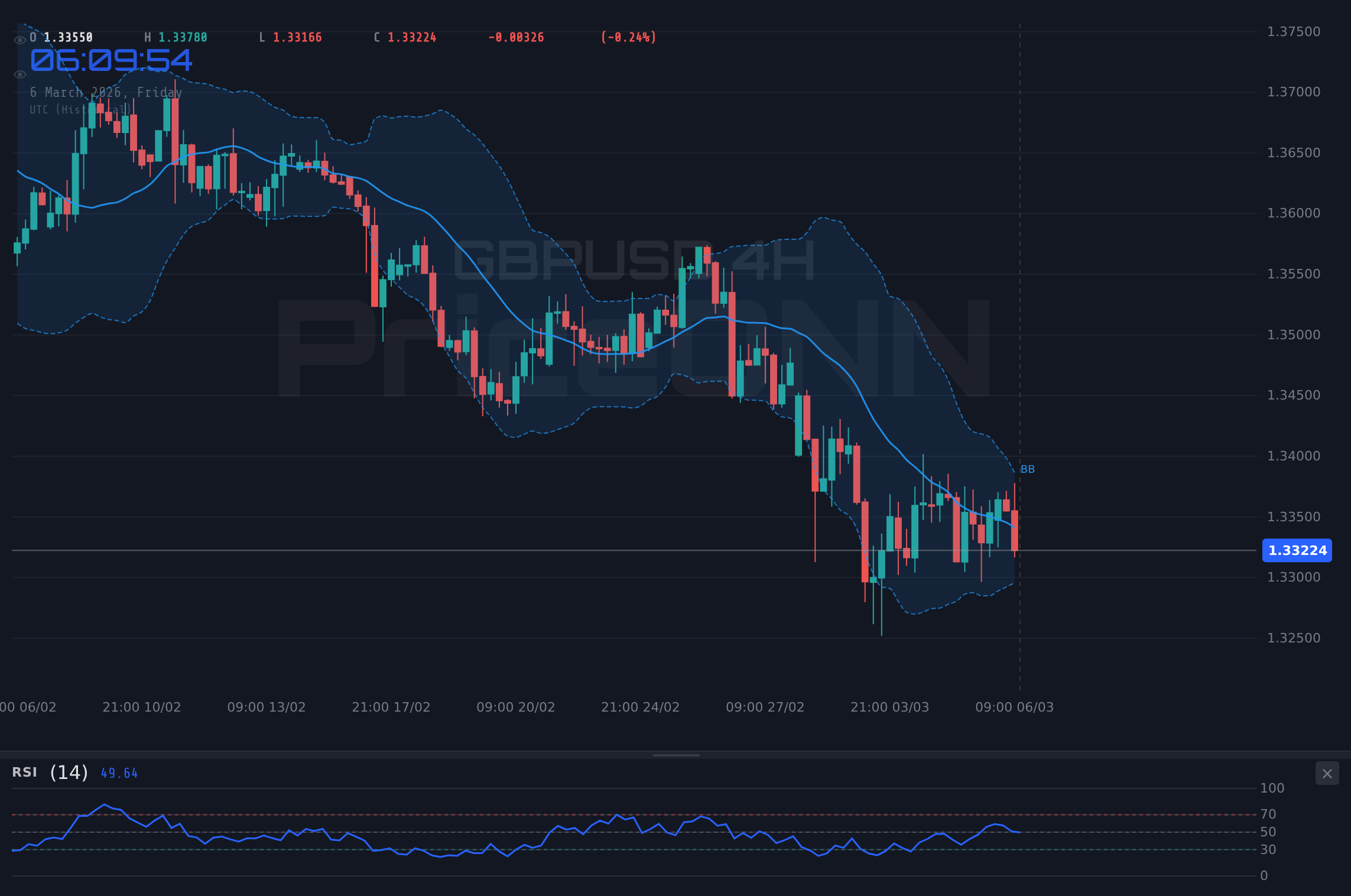Image resolution: width=1351 pixels, height=896 pixels.
Task: Click the RSI scale label 50
Action: click(x=1268, y=832)
